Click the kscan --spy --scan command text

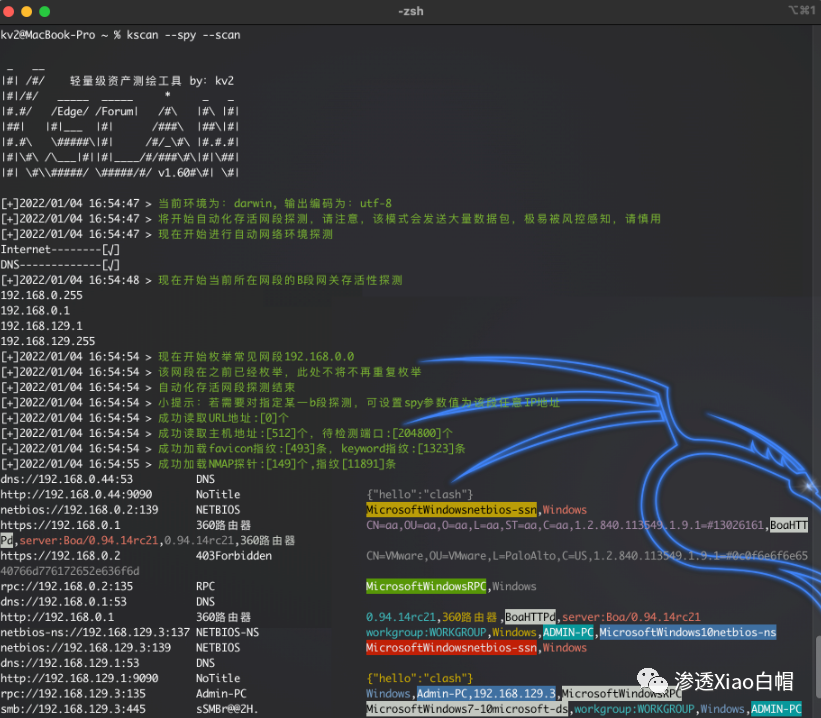coord(184,35)
